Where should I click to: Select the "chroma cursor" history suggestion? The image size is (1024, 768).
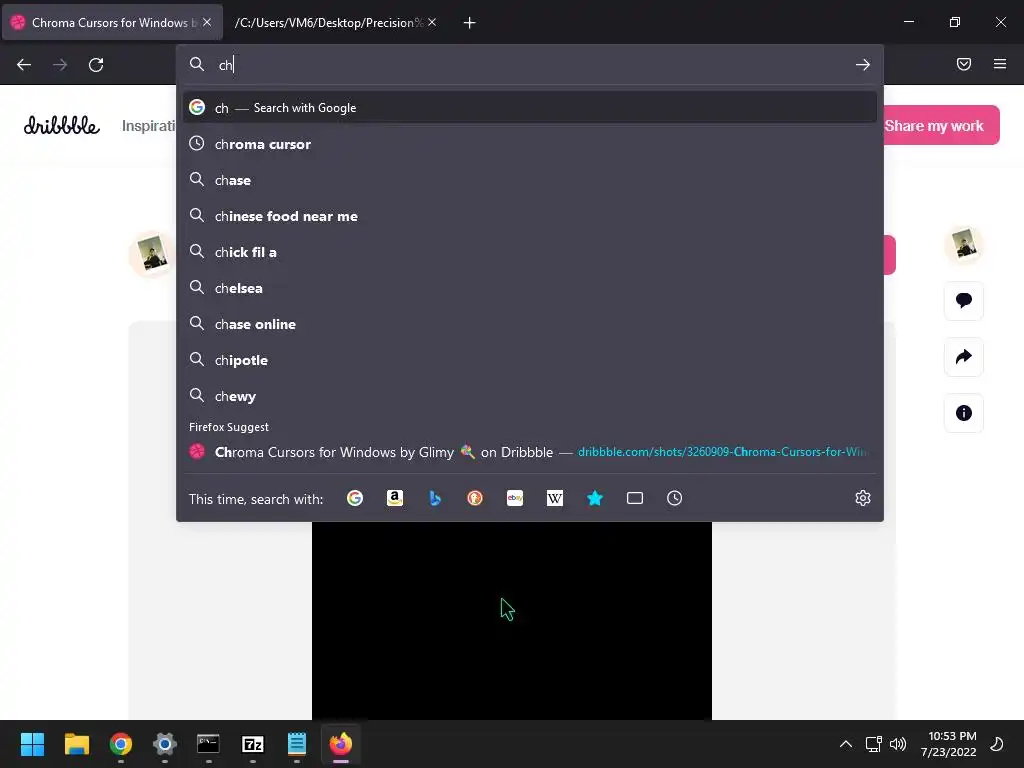[x=530, y=144]
